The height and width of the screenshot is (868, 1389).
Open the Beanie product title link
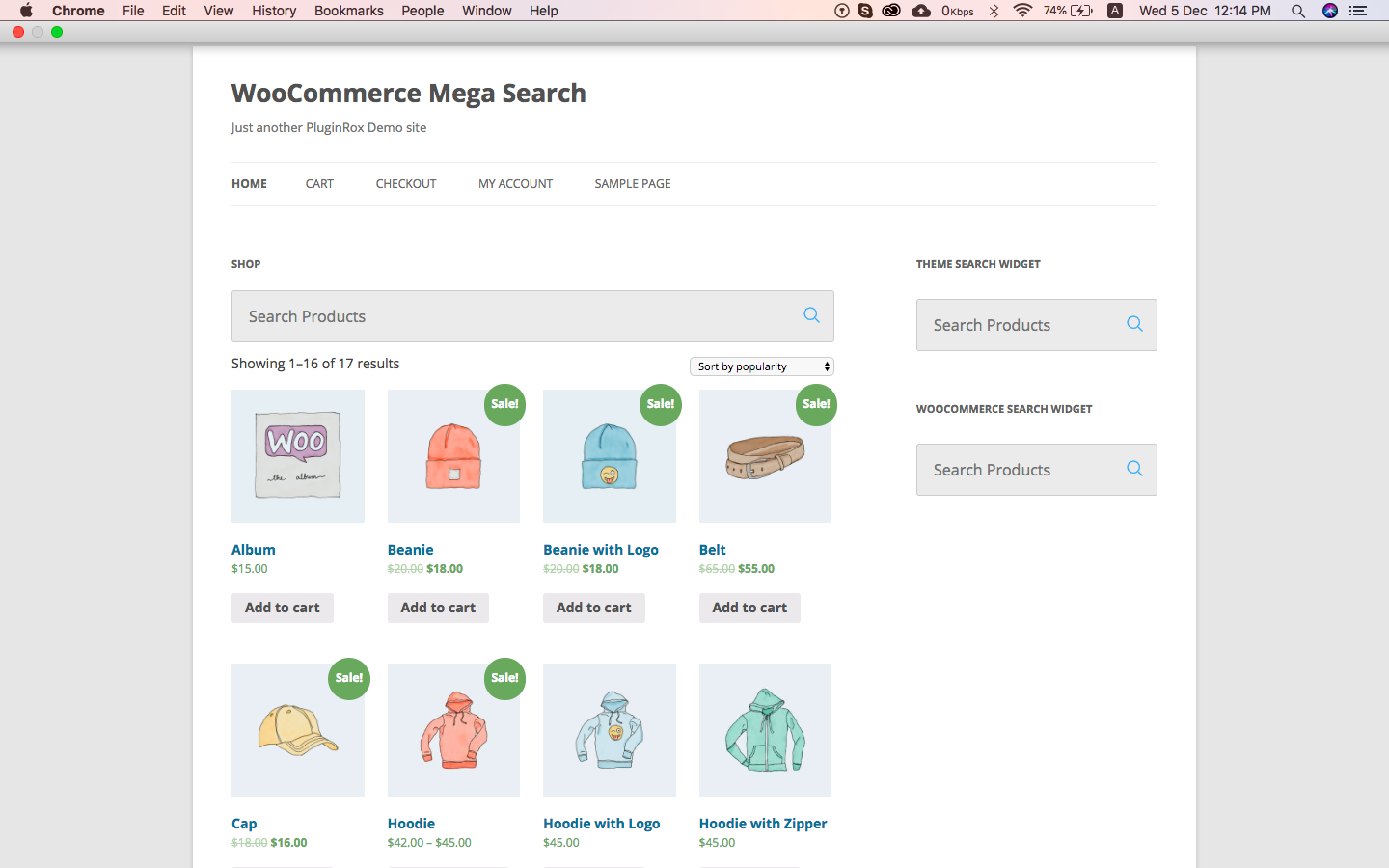(x=411, y=550)
